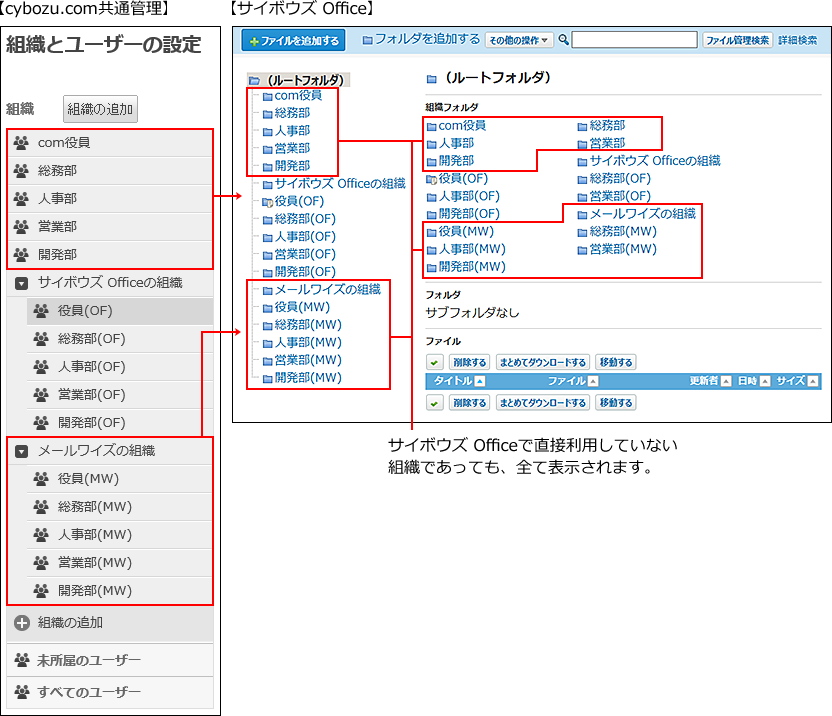Screen dimensions: 832x716
Task: Open 営業部(OF) folder in the tree
Action: 305,254
